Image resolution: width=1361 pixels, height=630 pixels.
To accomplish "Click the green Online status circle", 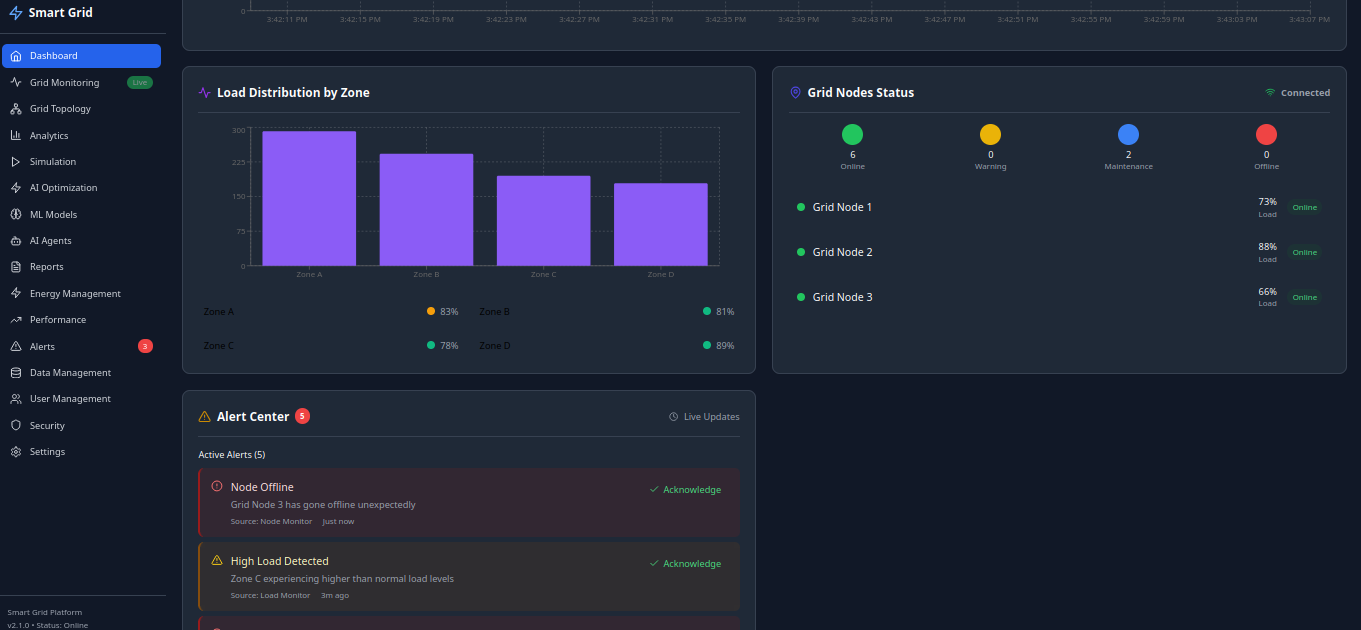I will click(852, 134).
